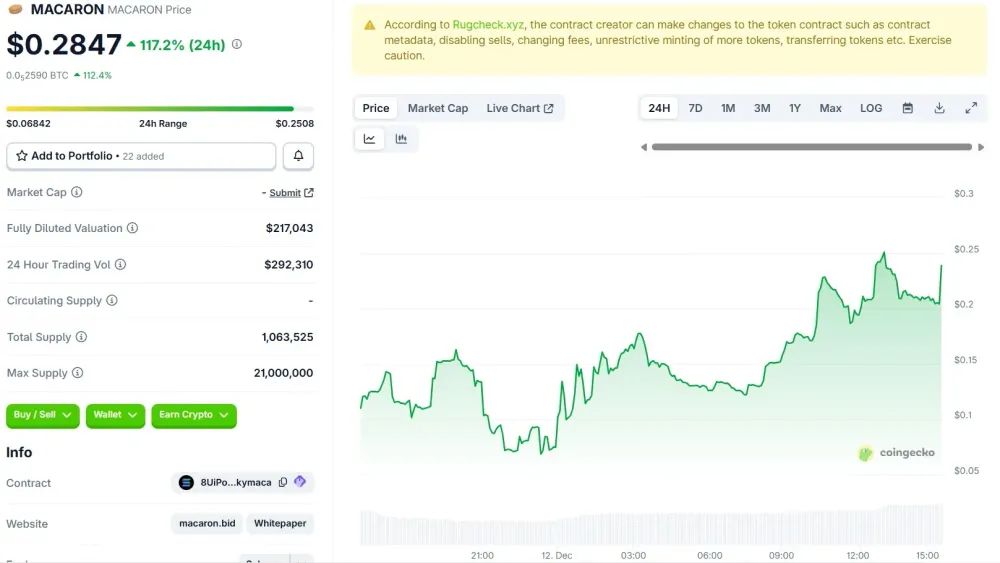Switch to the Market Cap tab
The height and width of the screenshot is (563, 1000).
[437, 108]
